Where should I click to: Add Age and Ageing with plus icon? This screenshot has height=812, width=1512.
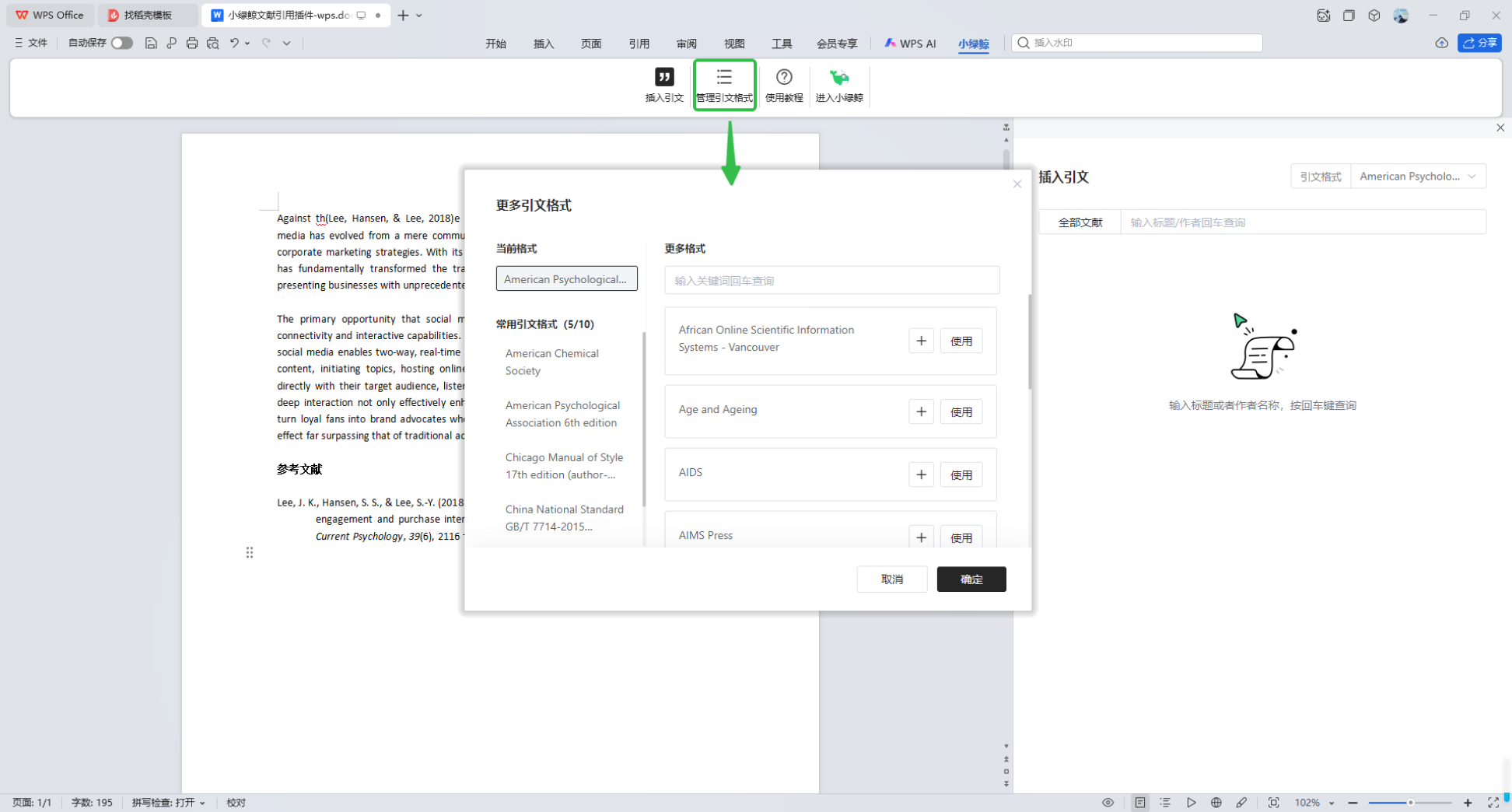[921, 411]
